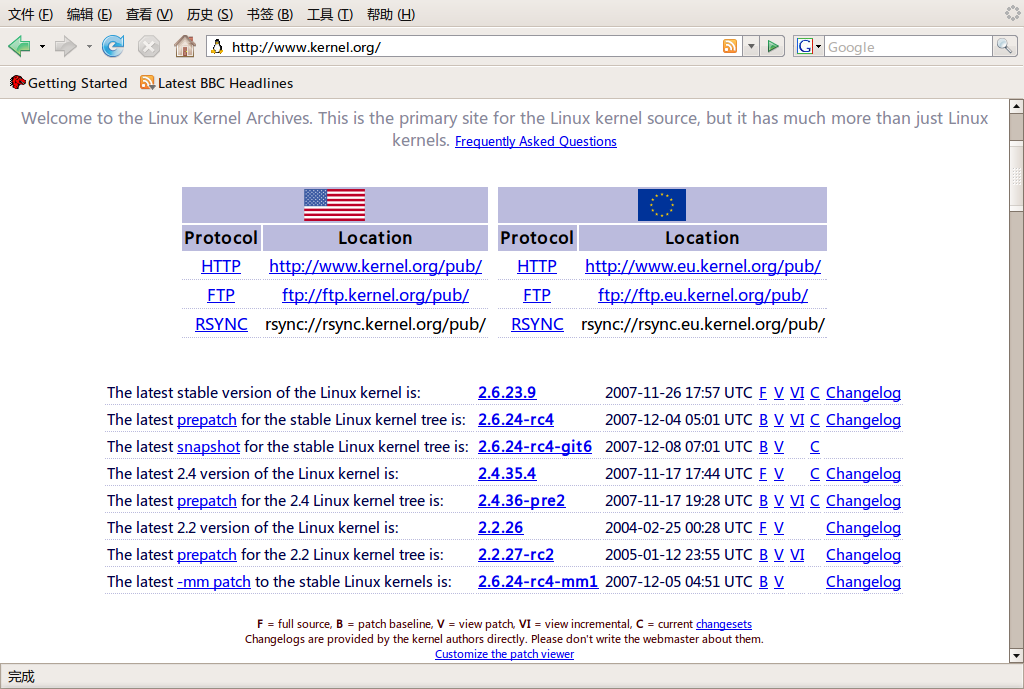Image resolution: width=1024 pixels, height=689 pixels.
Task: Open the 书签 (B) menu
Action: coord(270,14)
